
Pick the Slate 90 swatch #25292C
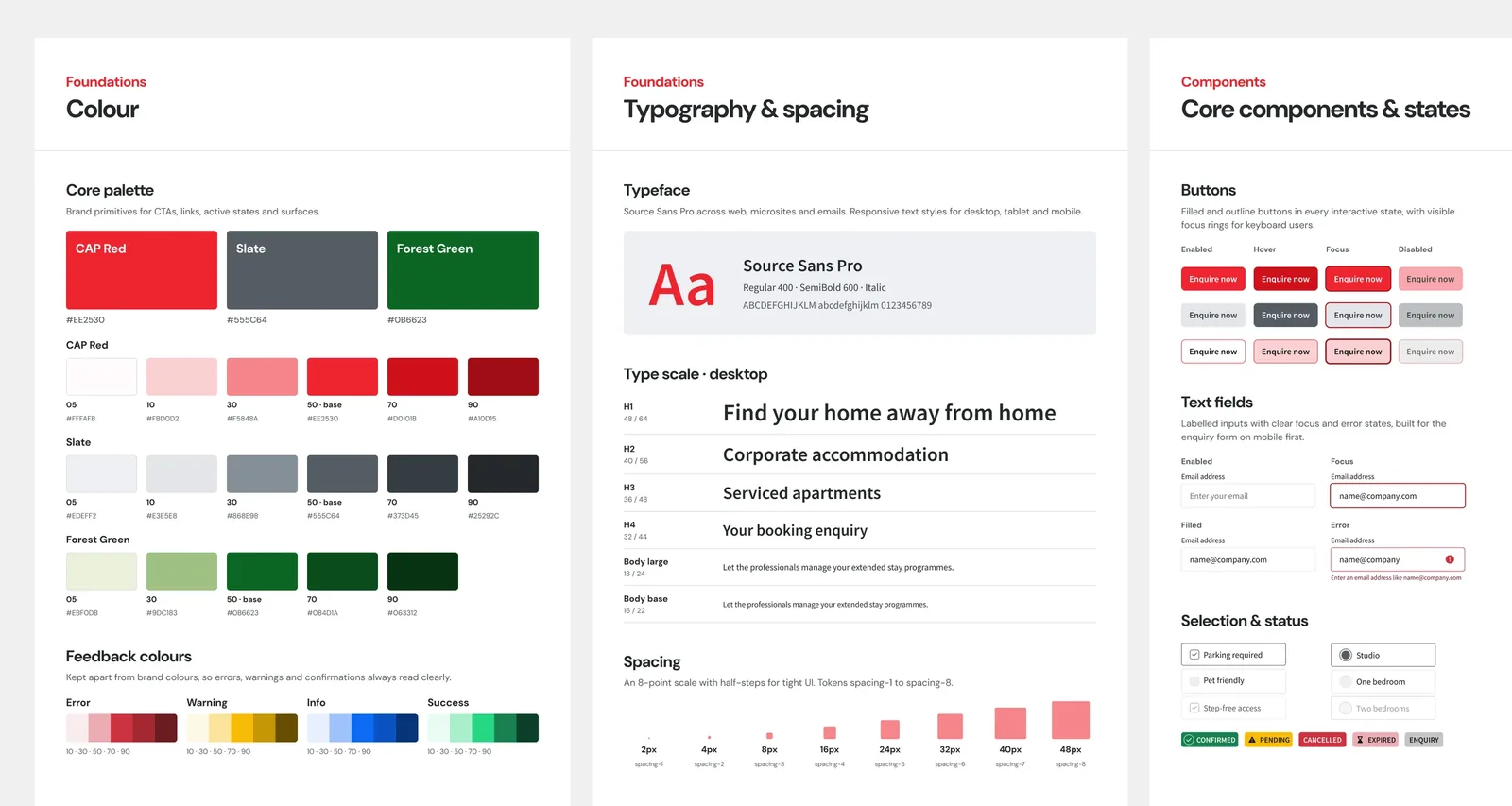click(x=503, y=474)
